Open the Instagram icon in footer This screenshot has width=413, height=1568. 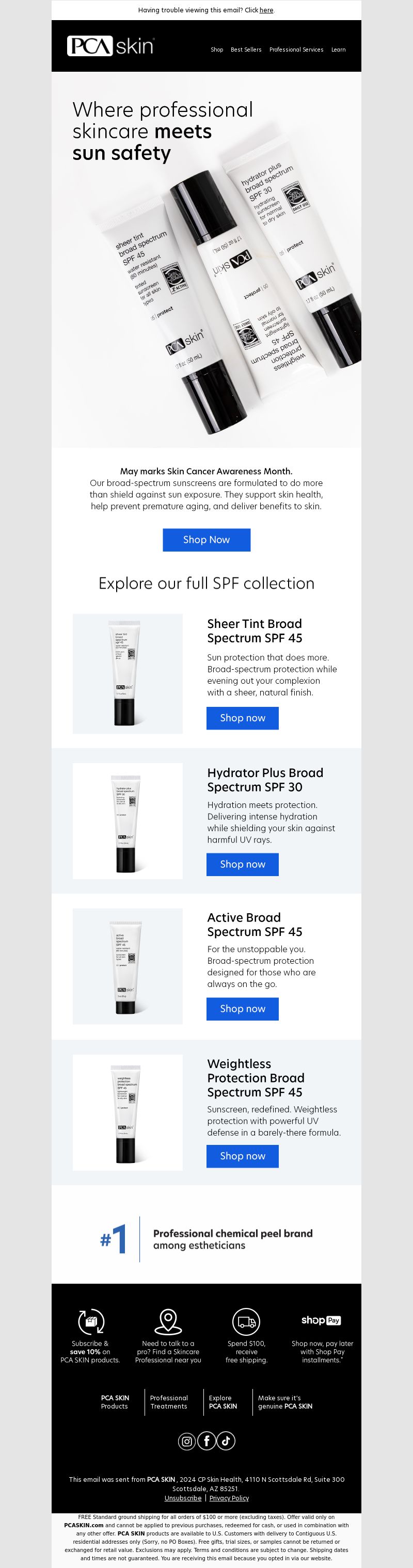tap(187, 1441)
